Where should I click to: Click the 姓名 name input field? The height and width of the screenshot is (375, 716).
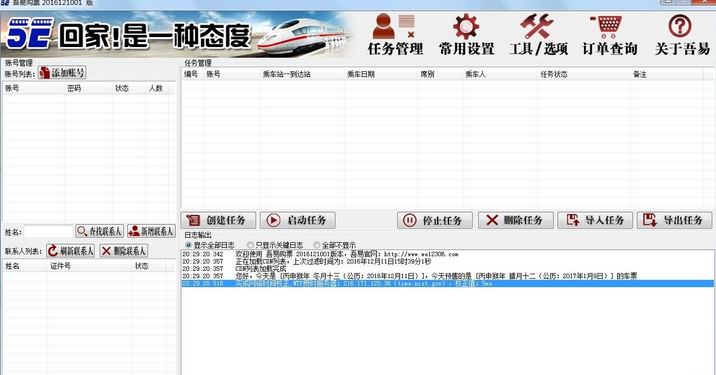click(48, 232)
